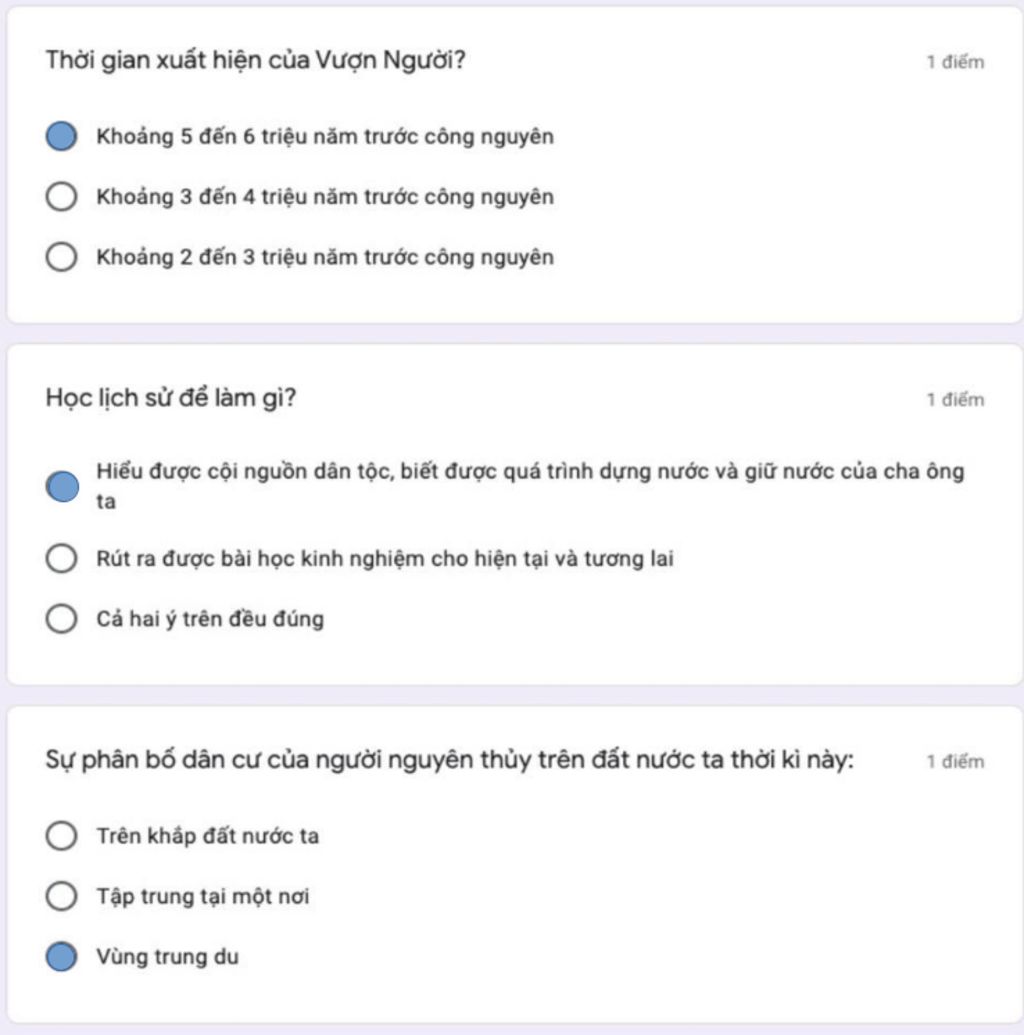Pick the 'Tập trung tại một nơi' radio circle
Image resolution: width=1024 pixels, height=1035 pixels.
tap(62, 896)
